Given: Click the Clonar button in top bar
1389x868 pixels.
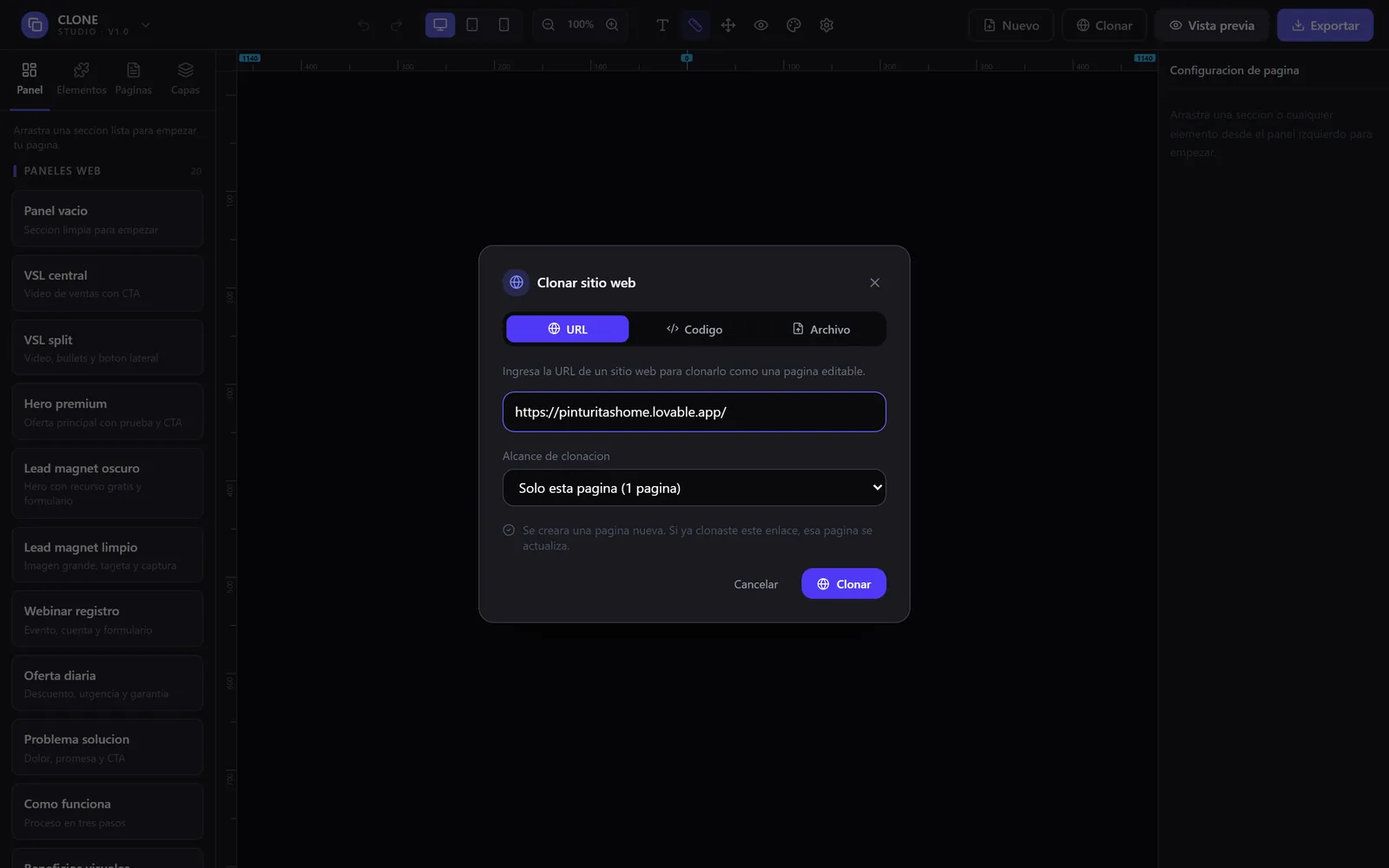Looking at the screenshot, I should [1104, 25].
